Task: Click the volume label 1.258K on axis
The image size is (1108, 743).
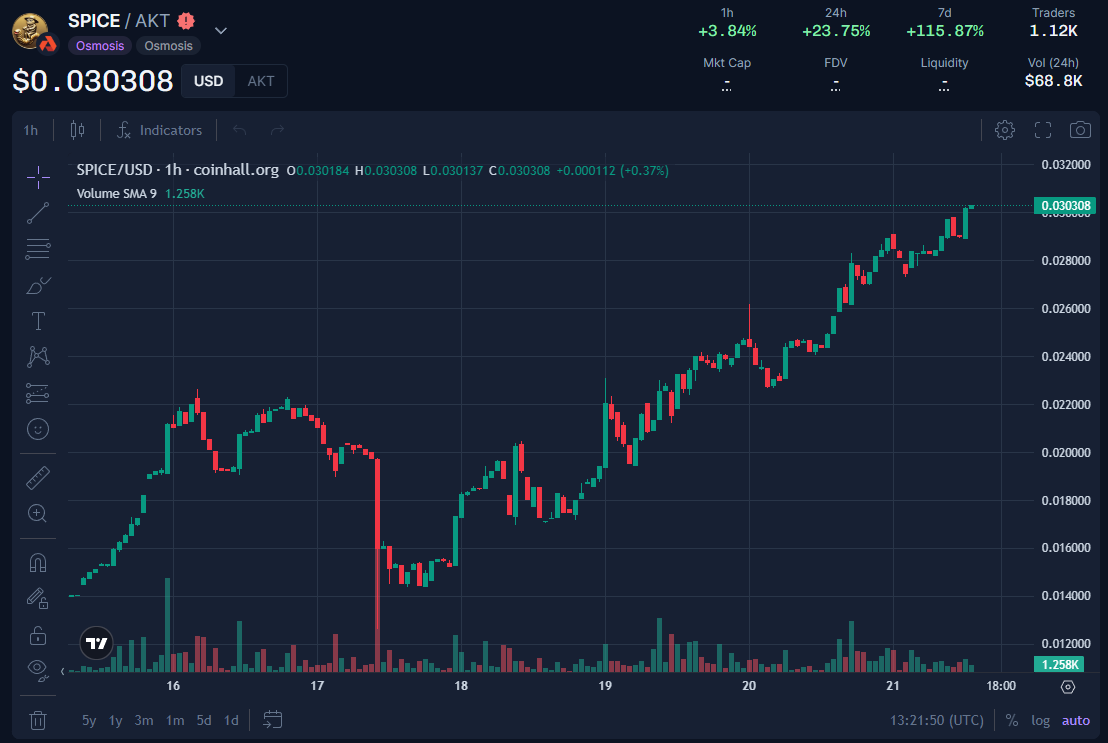Action: 1059,665
